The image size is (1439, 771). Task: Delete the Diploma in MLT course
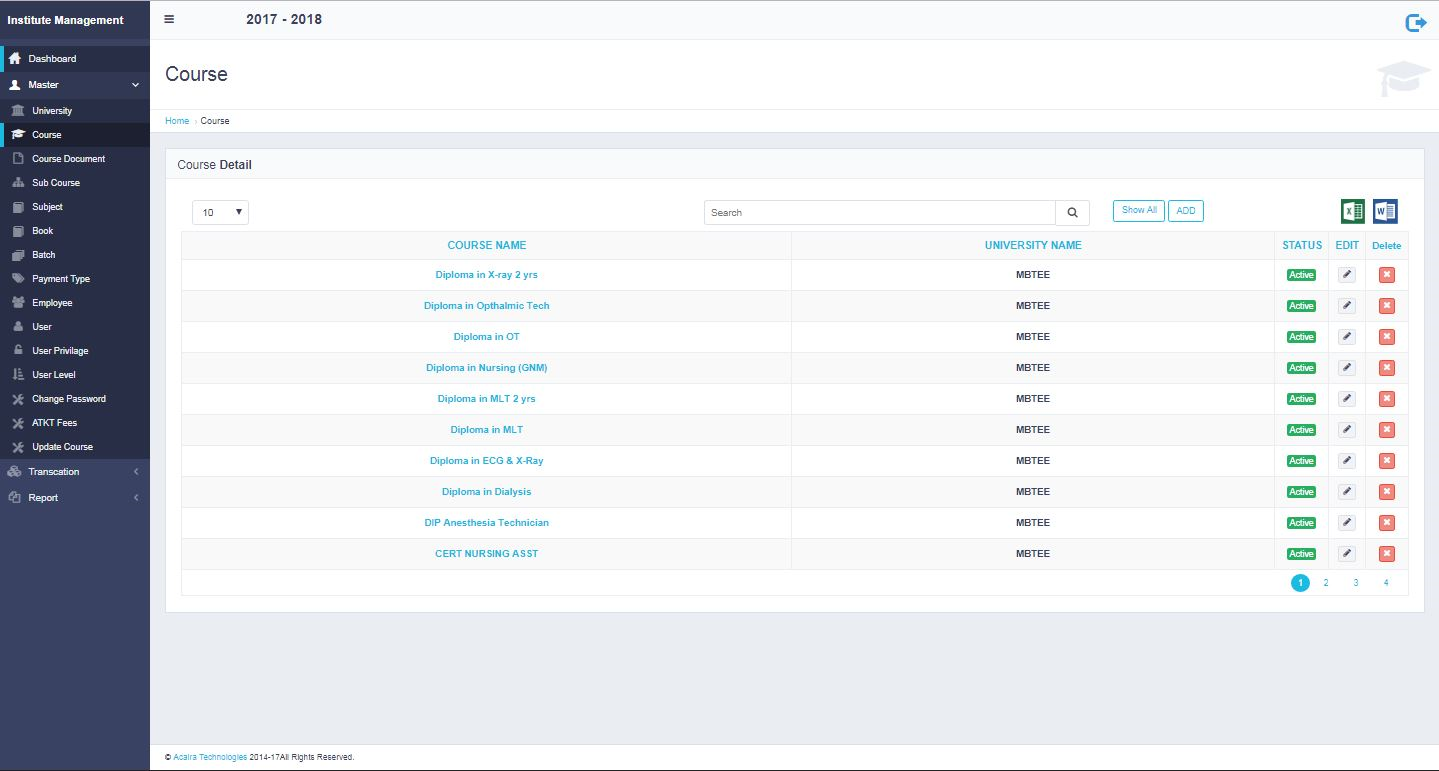(1386, 430)
